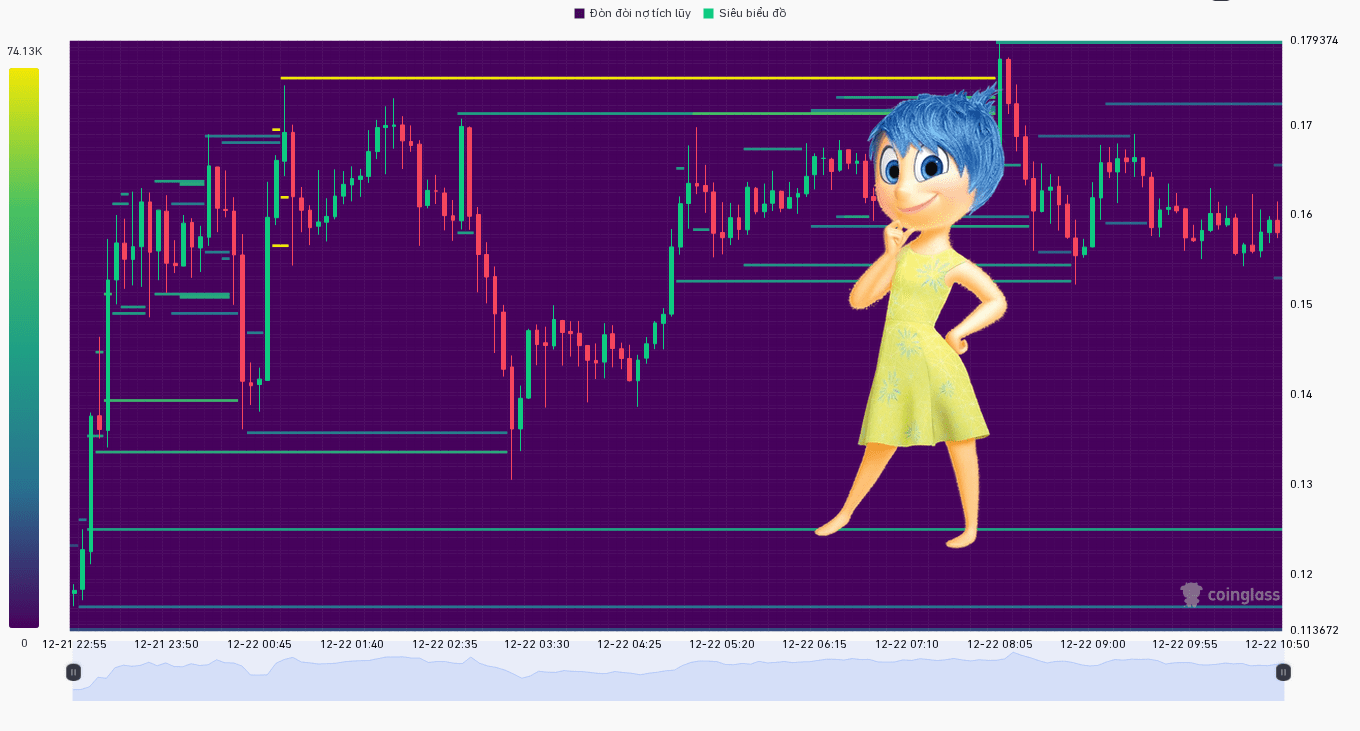Screen dimensions: 1360x731
Task: Click the 12-22 06:15 time label
Action: (x=814, y=644)
